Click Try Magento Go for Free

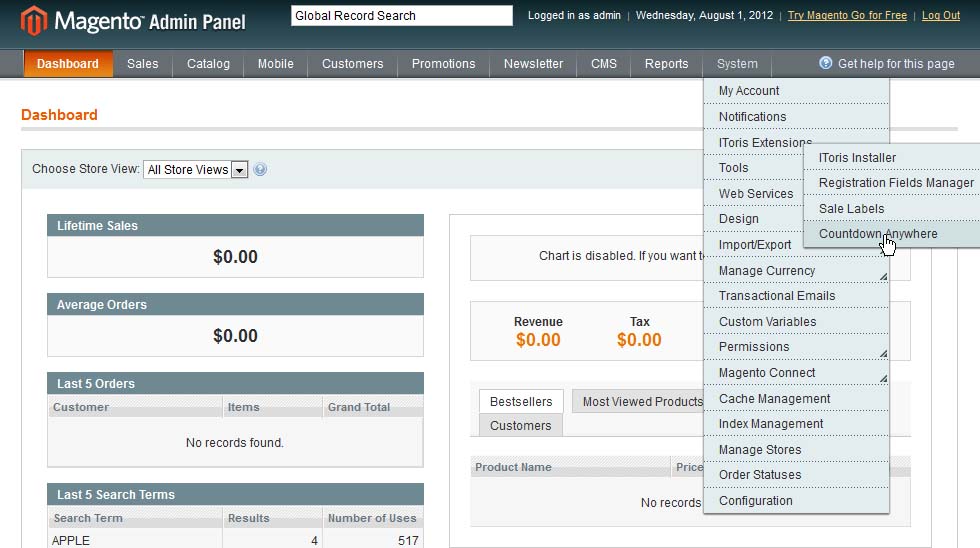[x=846, y=16]
